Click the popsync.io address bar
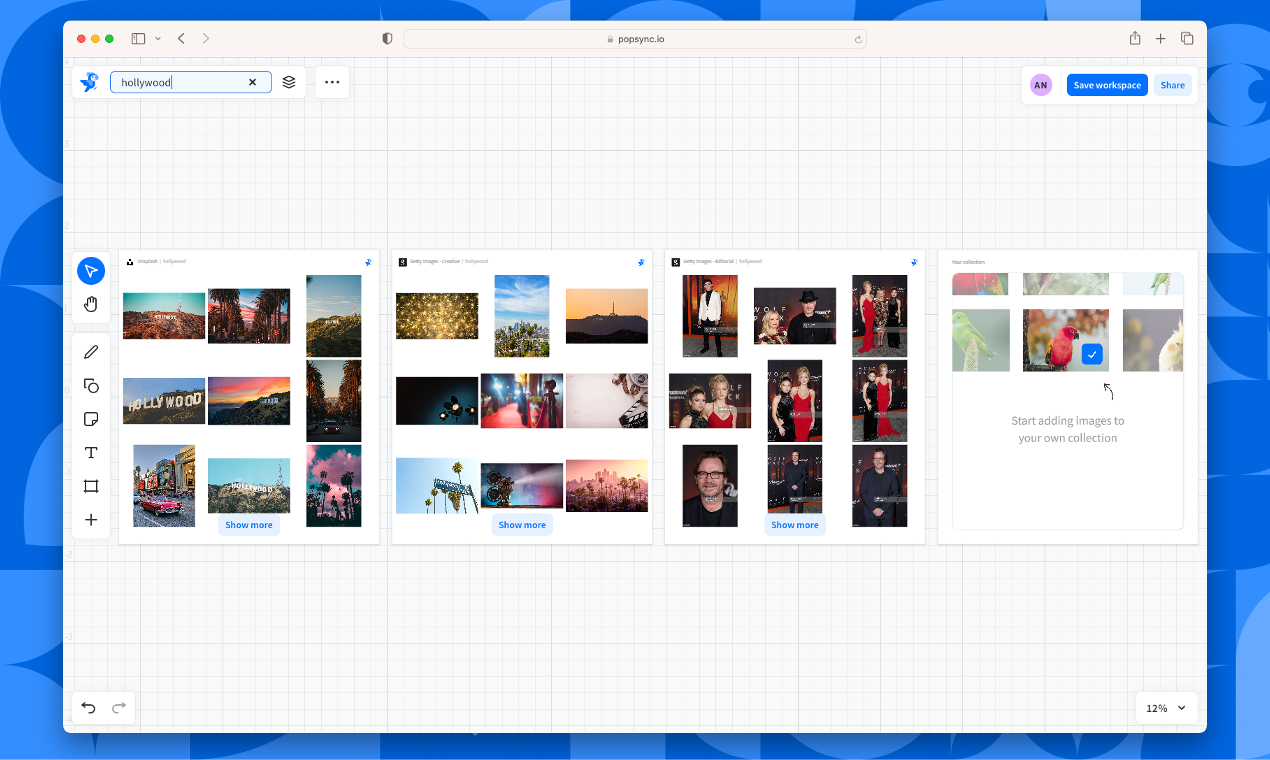This screenshot has height=760, width=1270. click(x=635, y=39)
